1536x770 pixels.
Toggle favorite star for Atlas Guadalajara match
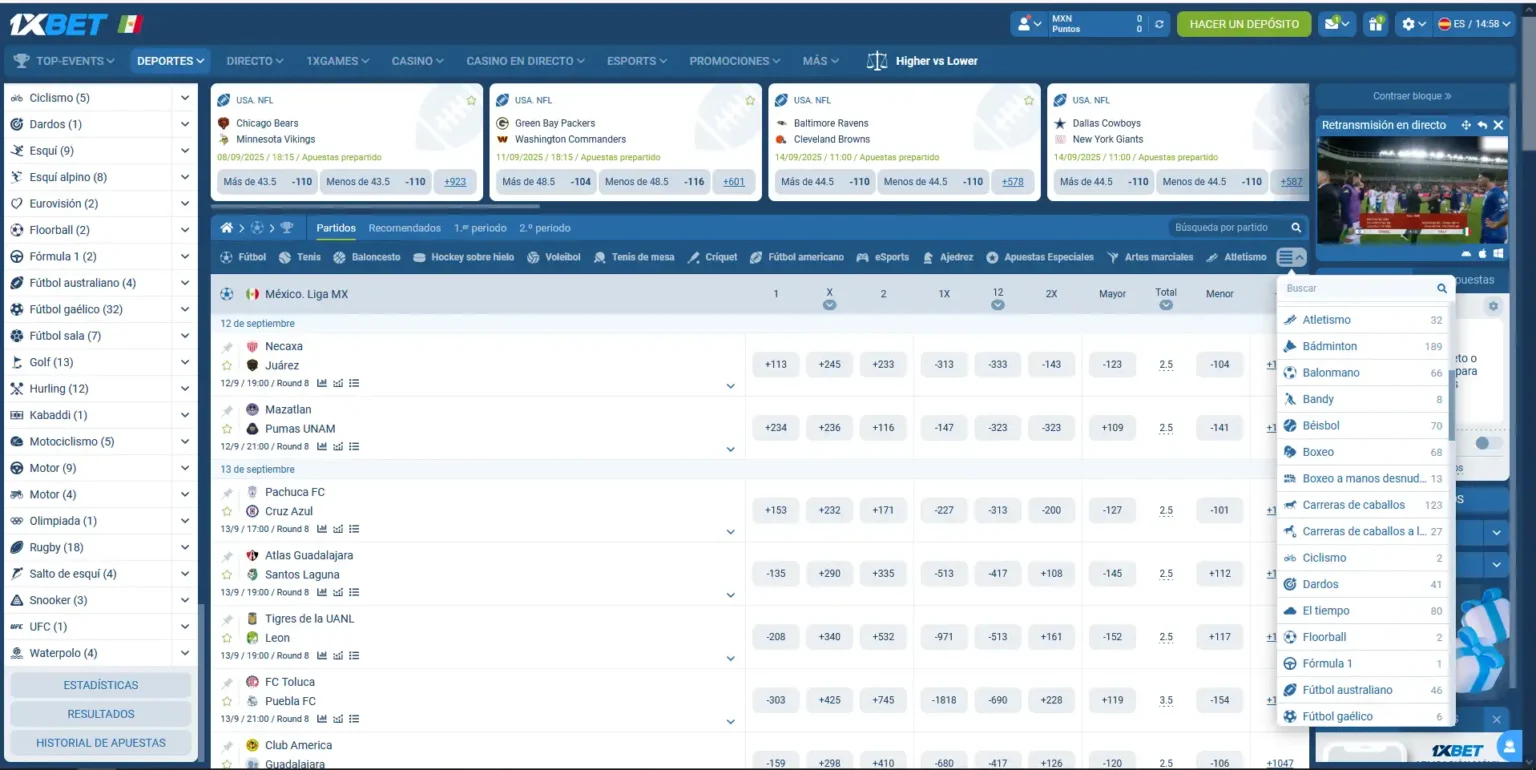[x=227, y=575]
